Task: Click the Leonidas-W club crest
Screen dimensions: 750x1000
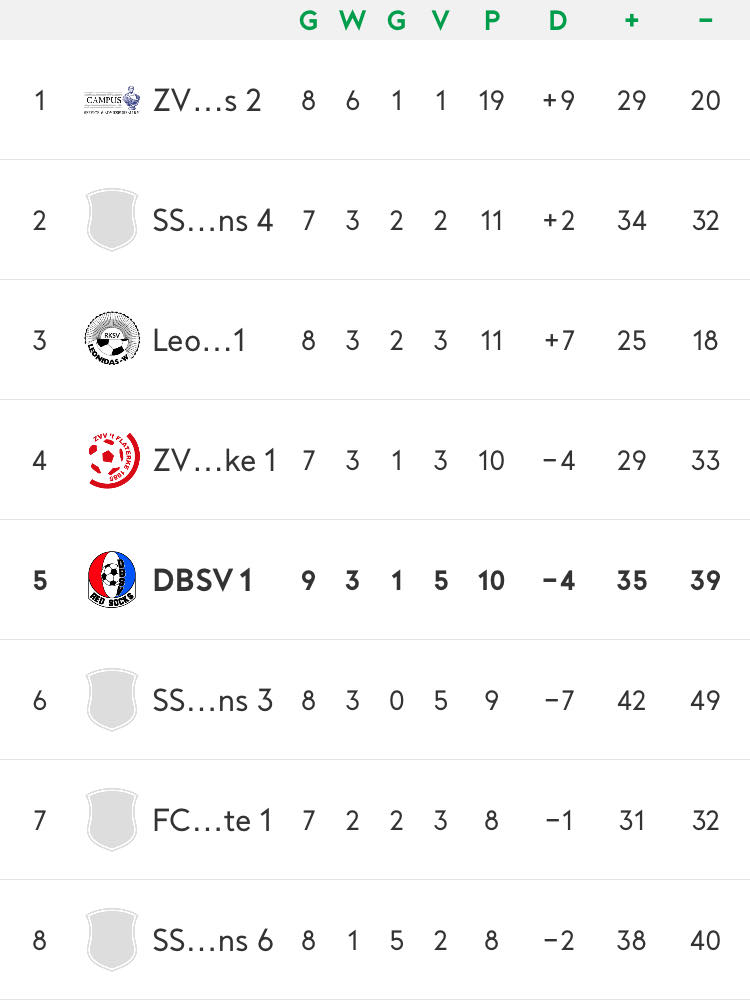Action: (x=112, y=340)
